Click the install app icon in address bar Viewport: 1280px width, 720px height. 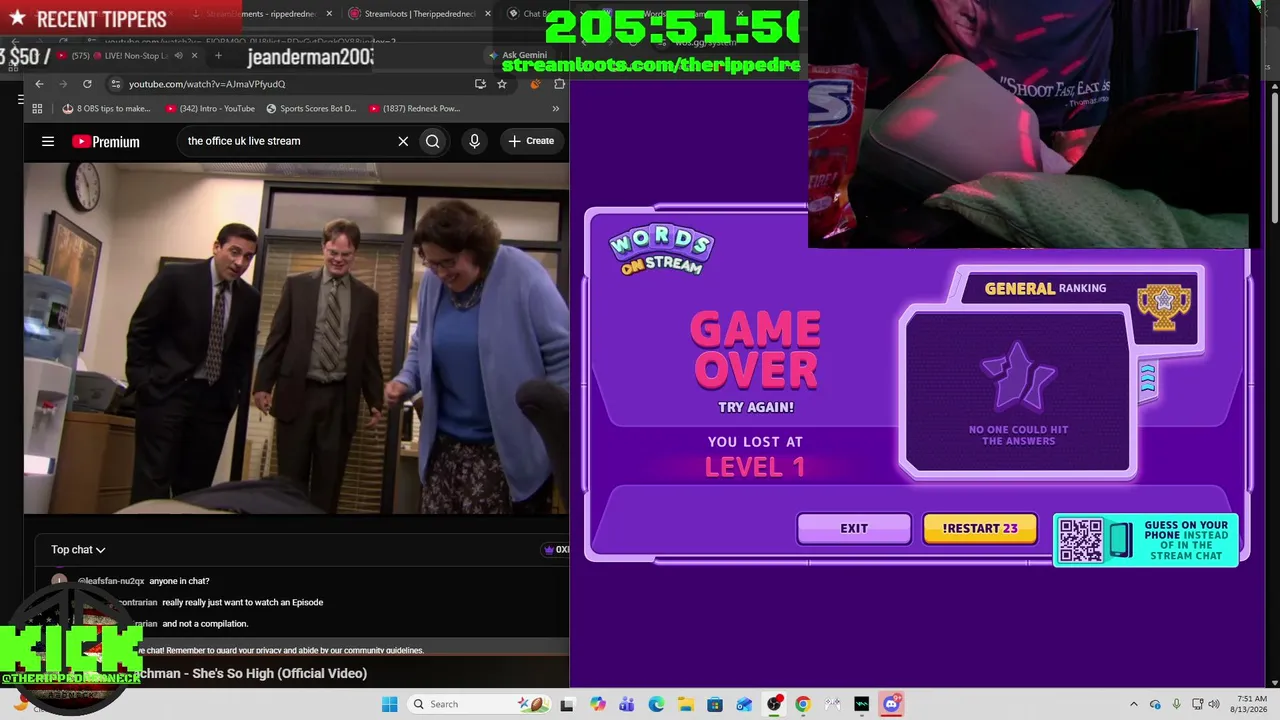(x=480, y=84)
